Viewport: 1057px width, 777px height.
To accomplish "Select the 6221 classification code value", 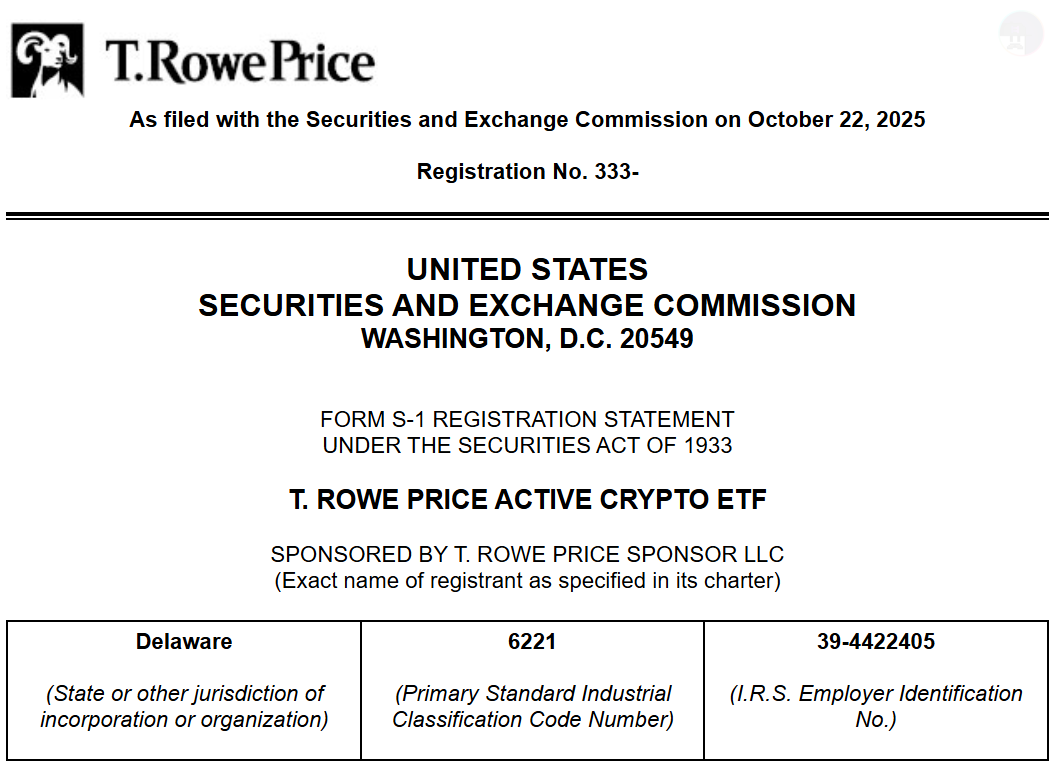I will pyautogui.click(x=532, y=641).
